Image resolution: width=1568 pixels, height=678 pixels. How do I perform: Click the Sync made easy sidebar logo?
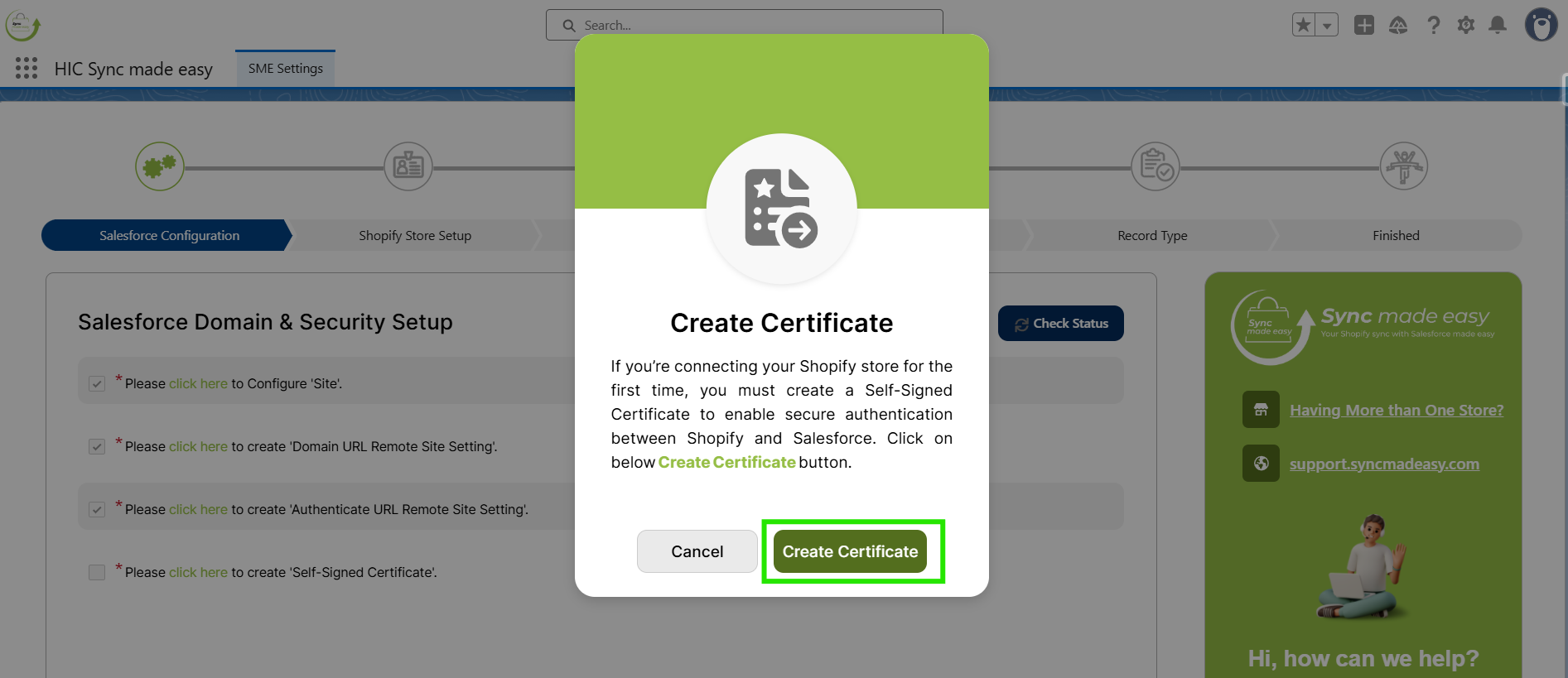[x=1363, y=327]
